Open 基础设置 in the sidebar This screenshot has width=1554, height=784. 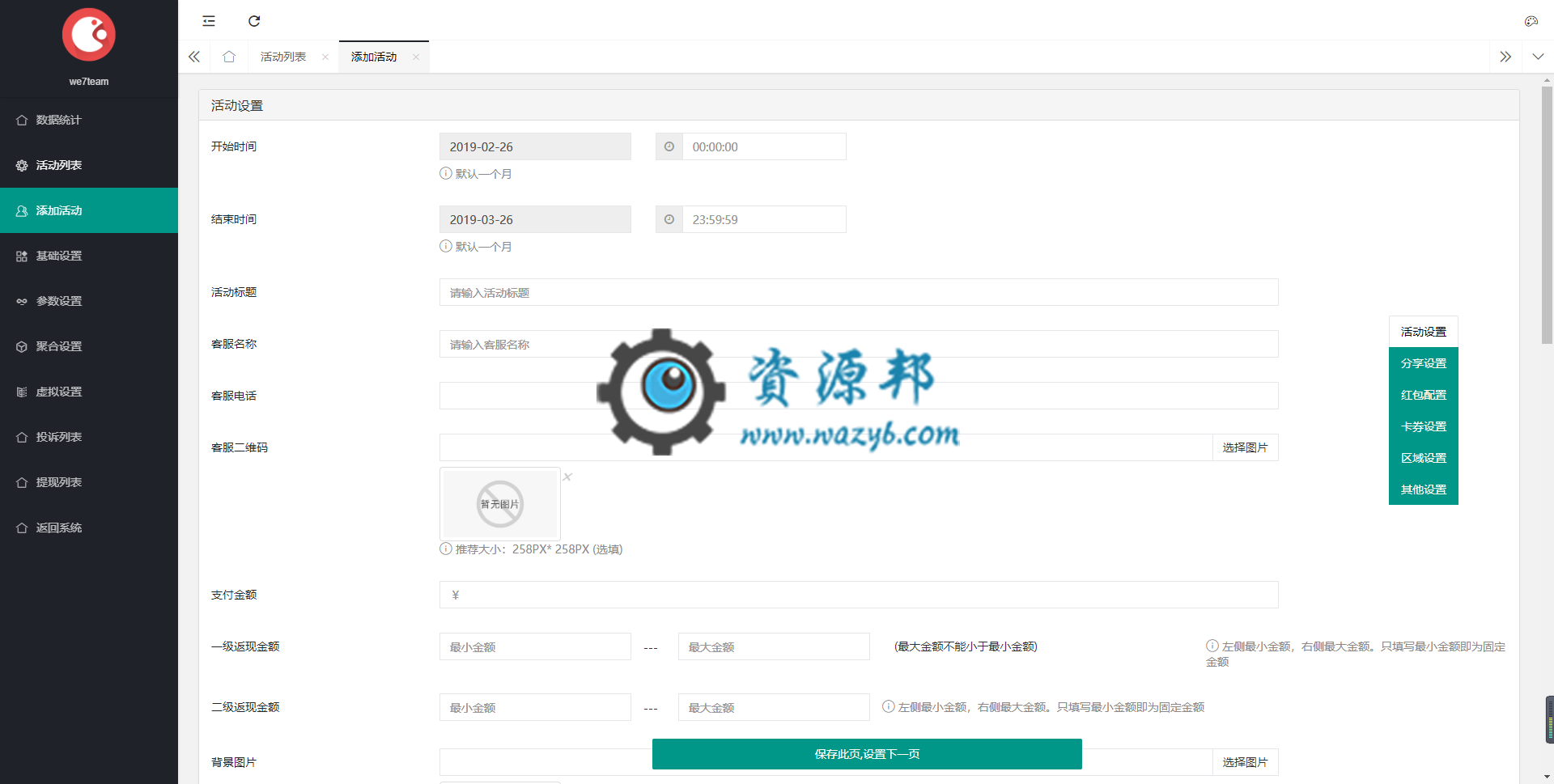(89, 256)
